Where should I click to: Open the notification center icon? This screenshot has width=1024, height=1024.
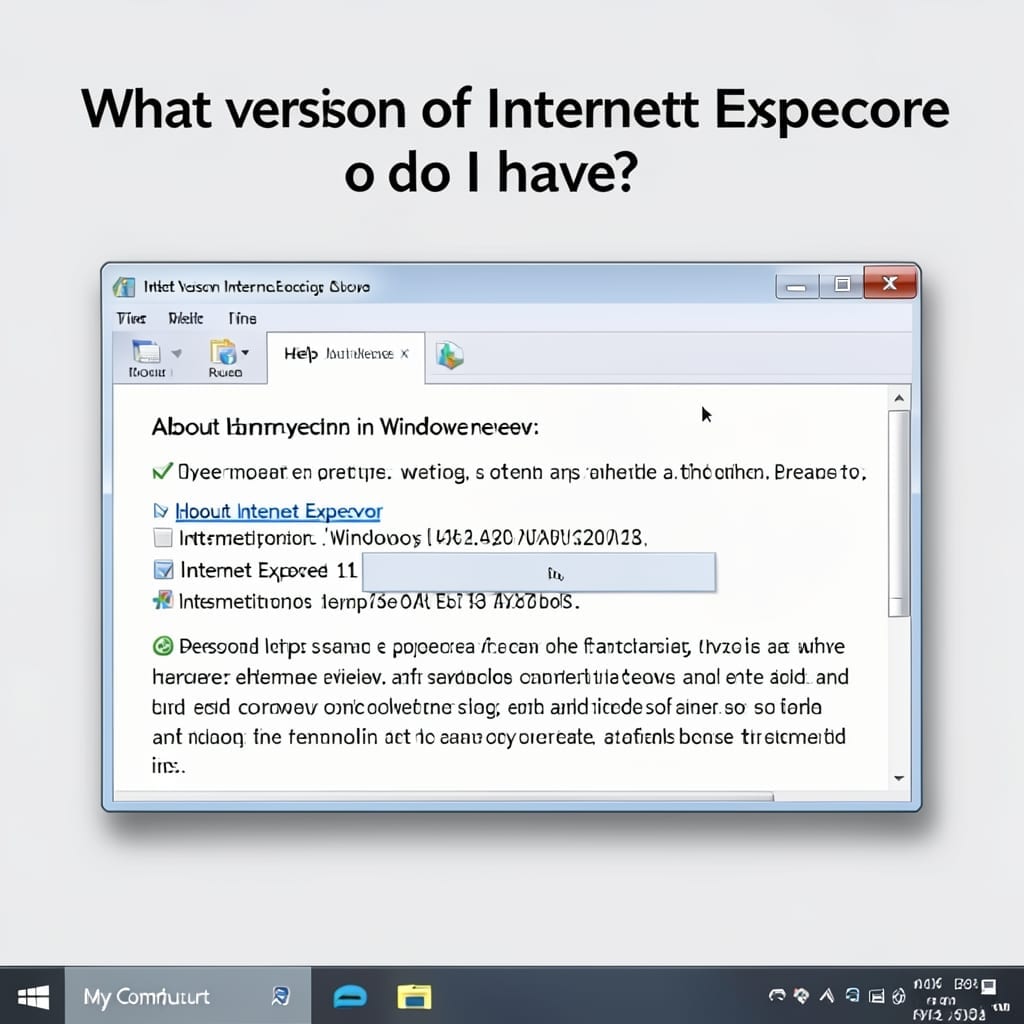coord(989,985)
